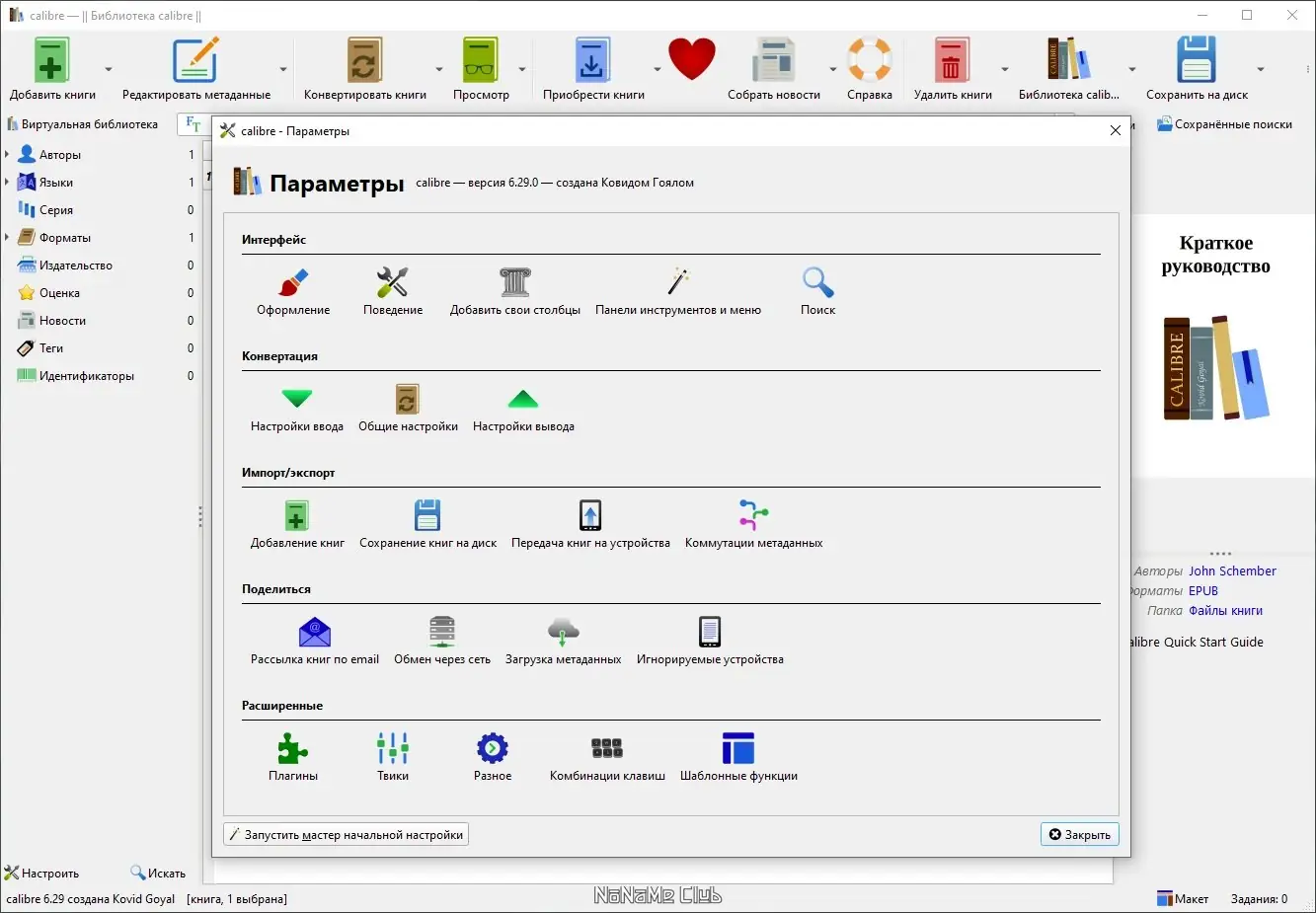Click Редактировать метаданные in main toolbar
1316x913 pixels.
tap(195, 68)
